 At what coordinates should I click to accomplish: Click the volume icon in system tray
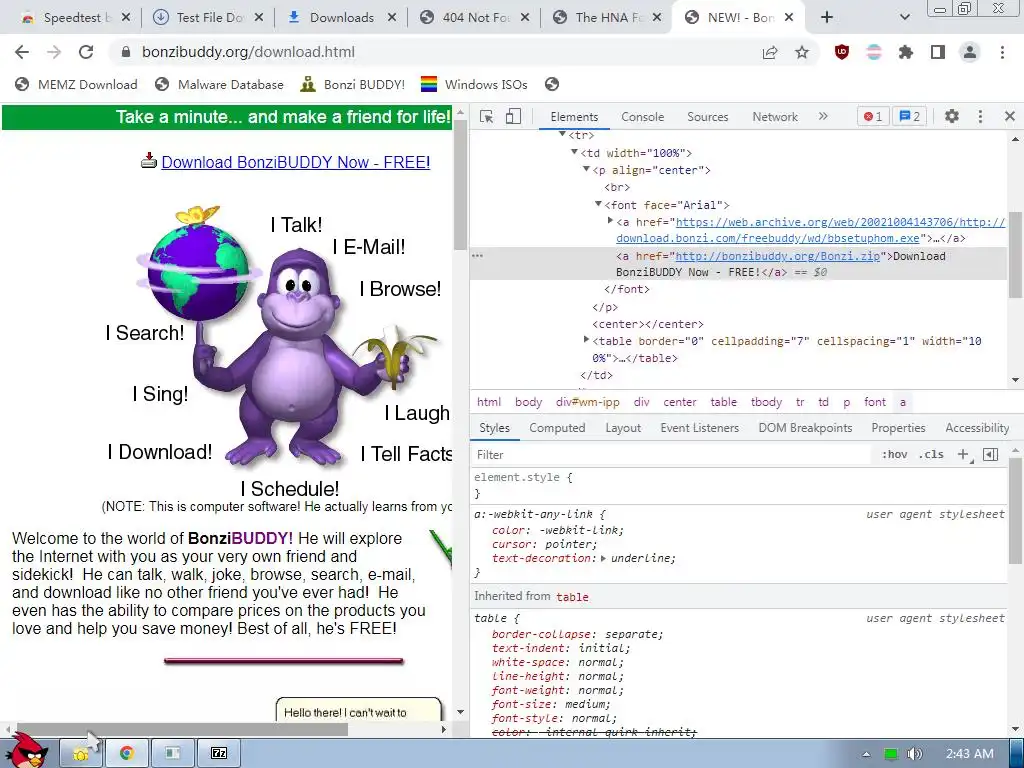point(914,754)
